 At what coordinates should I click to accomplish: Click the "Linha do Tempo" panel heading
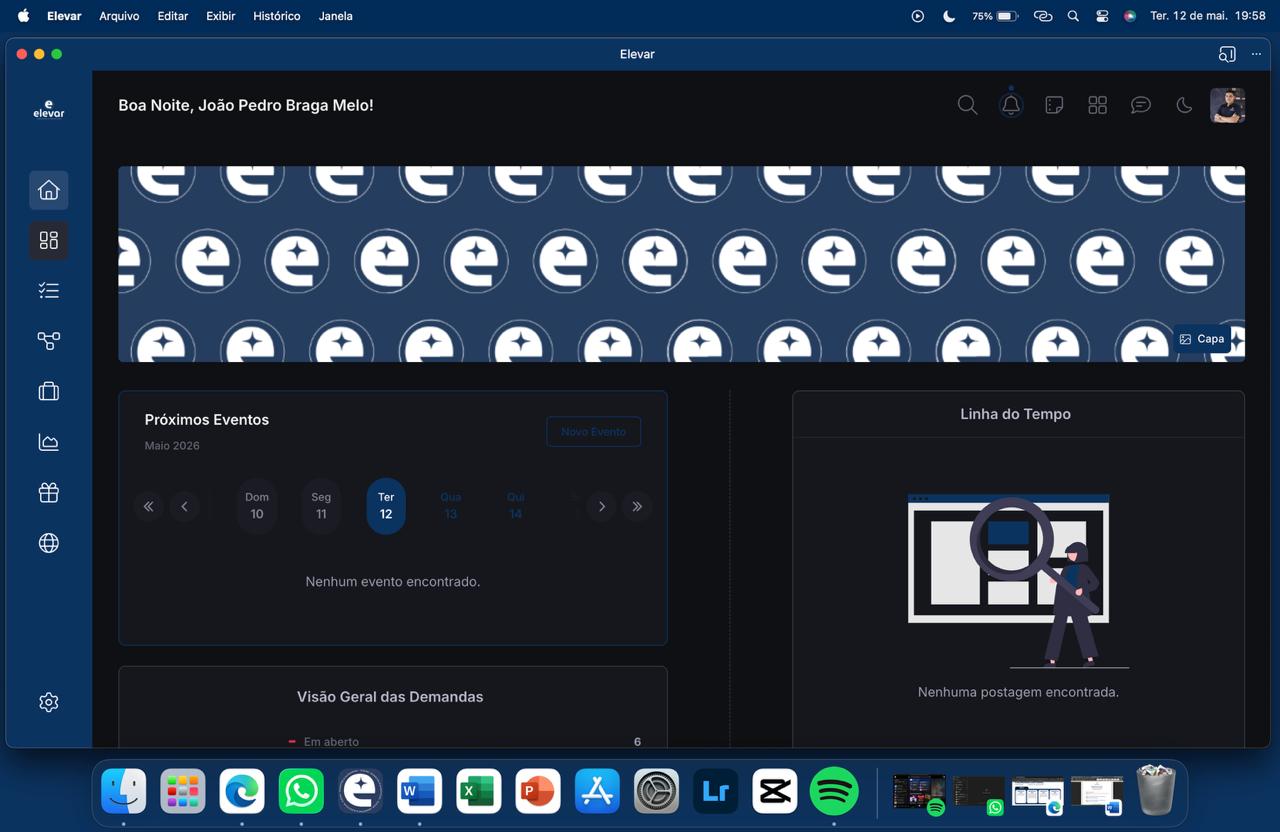(x=1015, y=414)
